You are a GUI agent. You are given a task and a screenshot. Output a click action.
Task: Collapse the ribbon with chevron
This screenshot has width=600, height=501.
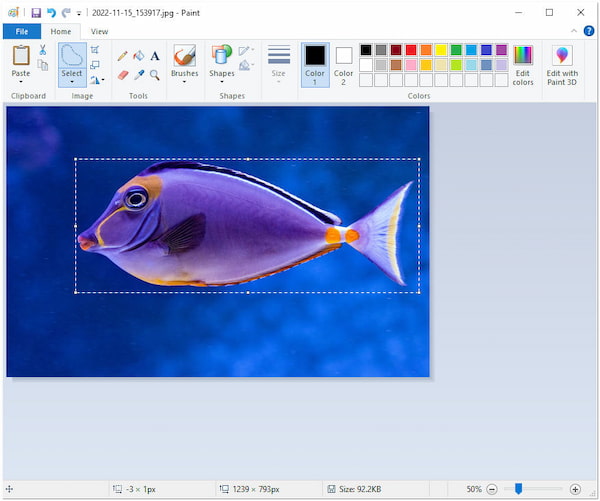click(574, 31)
